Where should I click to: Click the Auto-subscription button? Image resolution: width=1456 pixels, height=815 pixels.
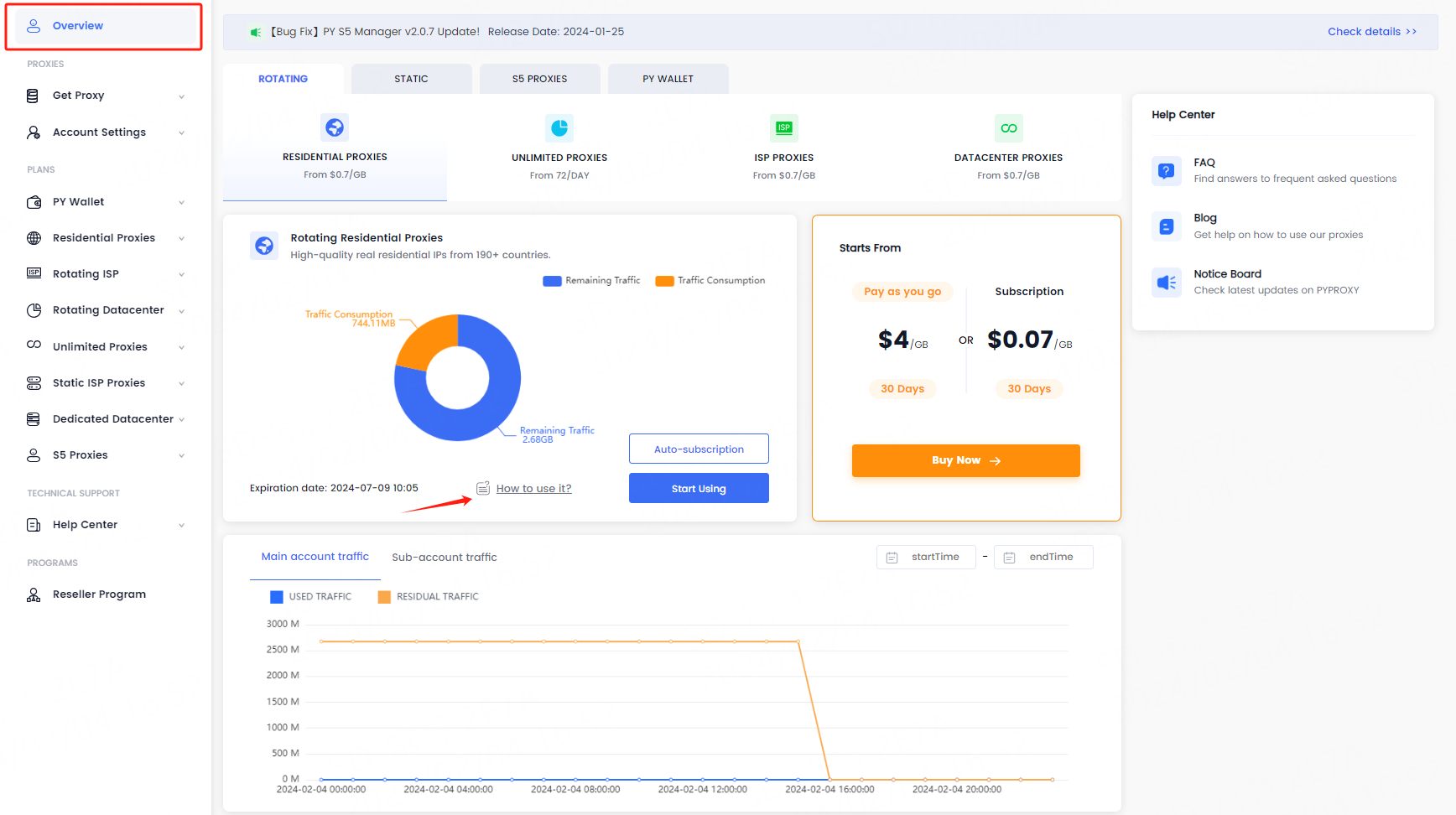point(699,449)
